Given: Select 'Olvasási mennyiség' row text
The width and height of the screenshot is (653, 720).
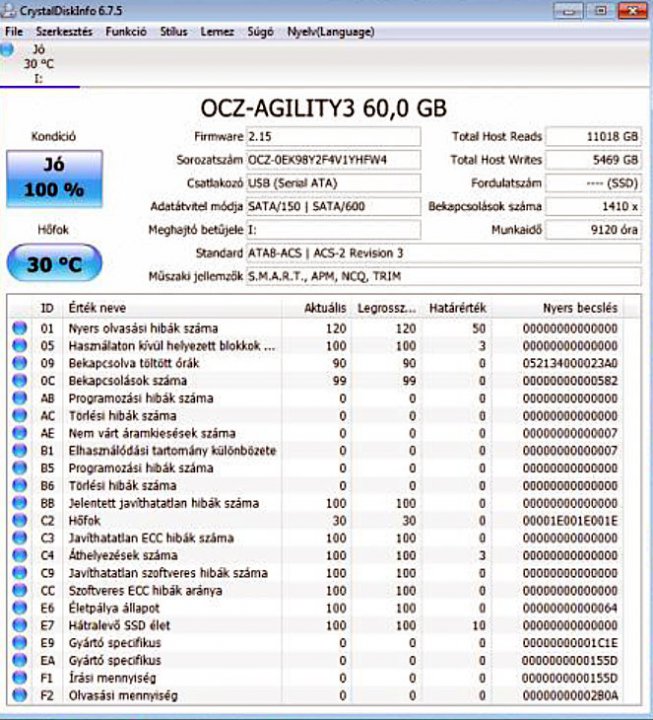Looking at the screenshot, I should click(123, 695).
